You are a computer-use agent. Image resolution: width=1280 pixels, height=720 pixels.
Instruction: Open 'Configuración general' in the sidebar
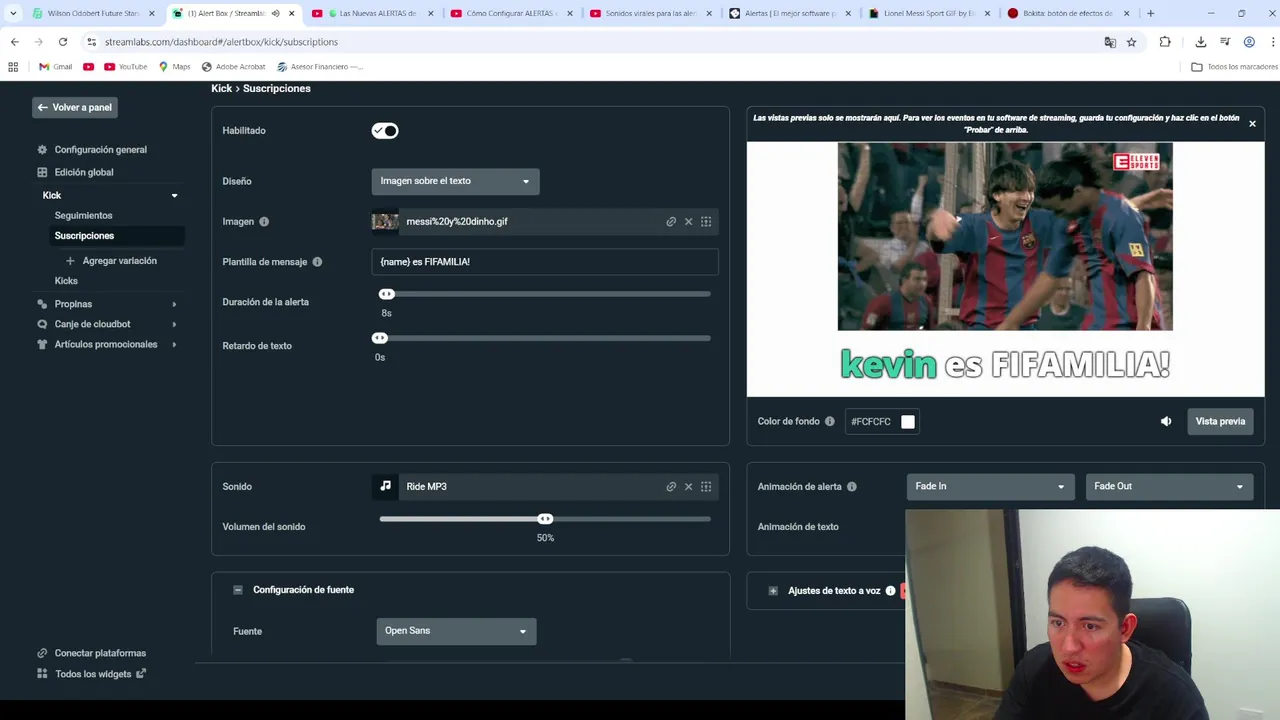click(100, 150)
